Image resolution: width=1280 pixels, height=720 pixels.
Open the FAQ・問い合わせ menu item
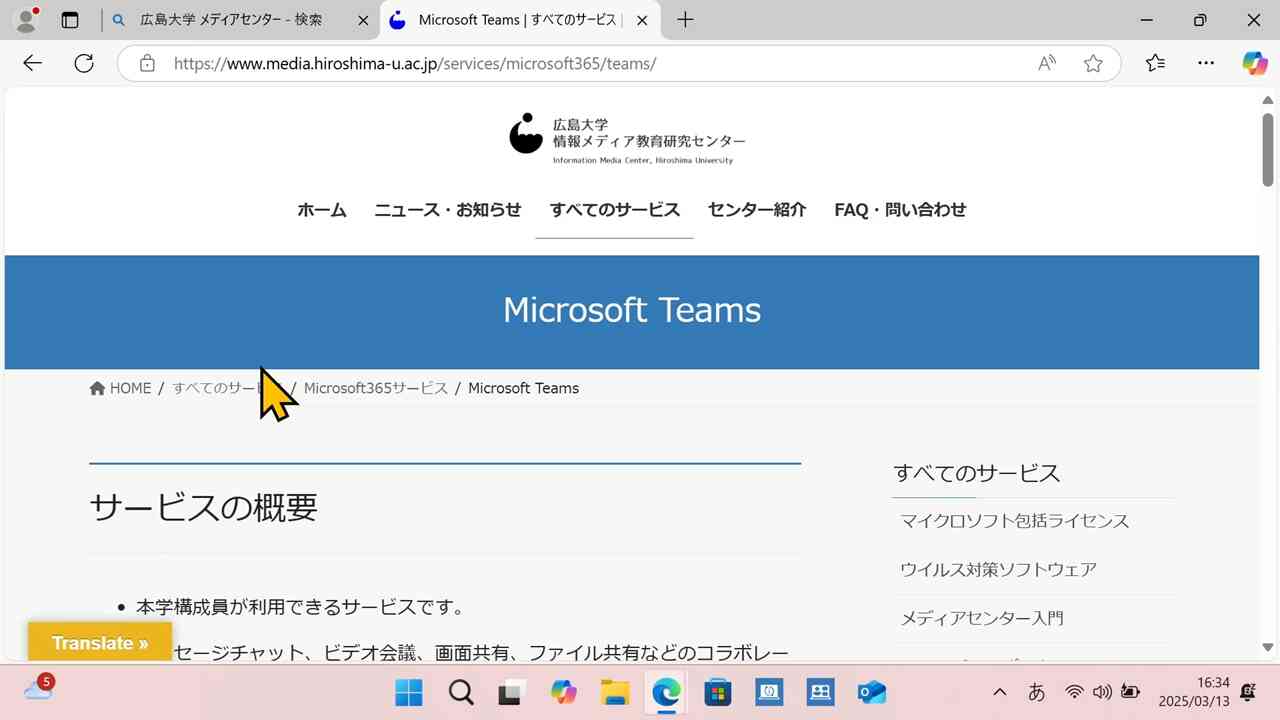coord(900,210)
